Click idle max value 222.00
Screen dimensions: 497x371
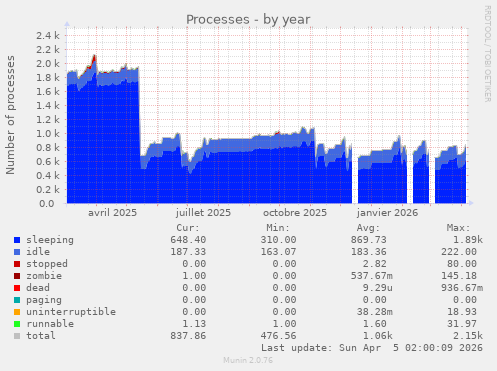(459, 252)
